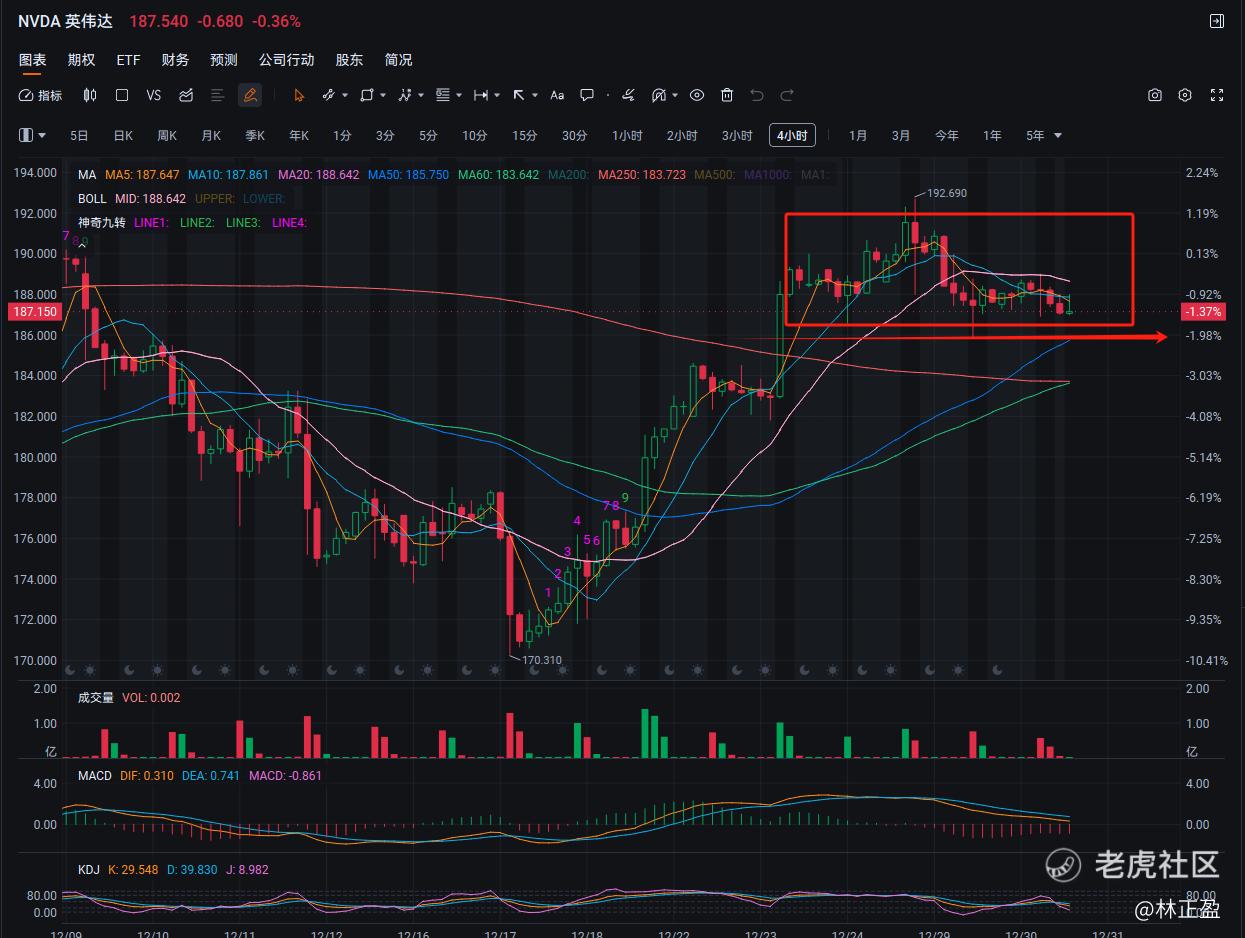Switch to 1小时 interval
This screenshot has width=1245, height=938.
[627, 135]
